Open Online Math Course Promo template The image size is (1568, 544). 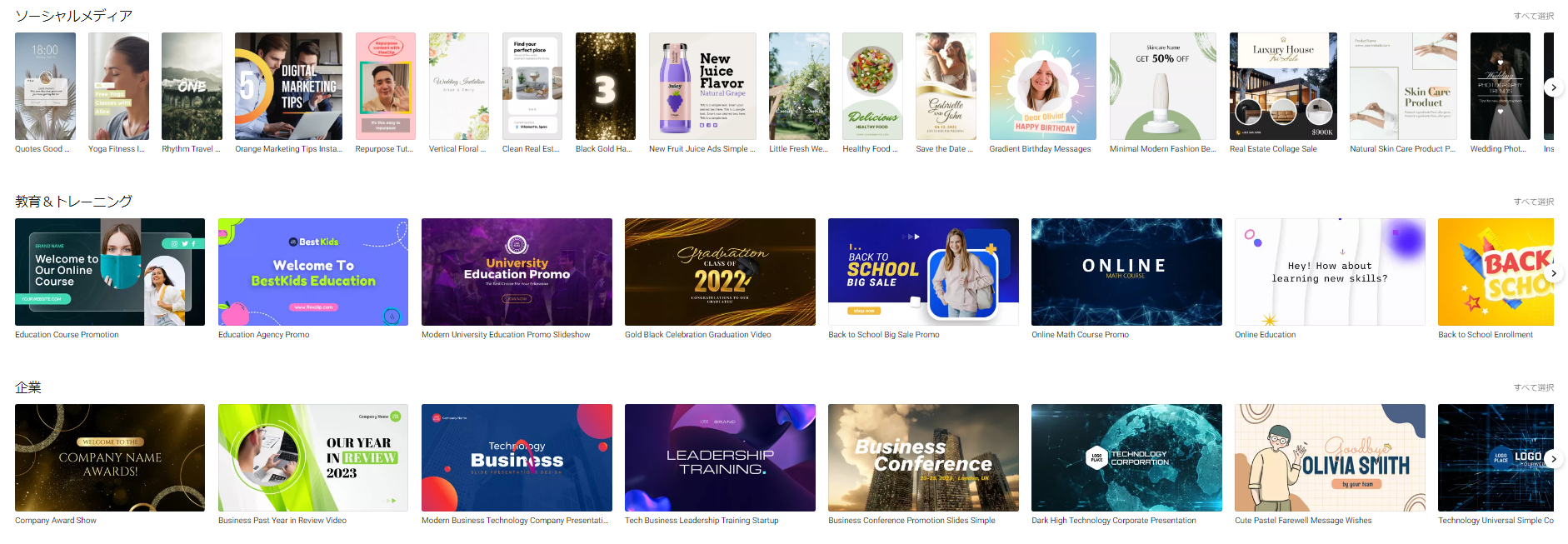coord(1126,272)
